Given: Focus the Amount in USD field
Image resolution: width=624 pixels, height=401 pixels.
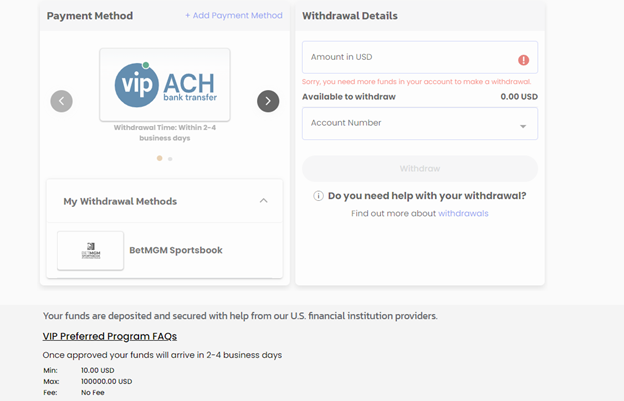Looking at the screenshot, I should point(420,57).
